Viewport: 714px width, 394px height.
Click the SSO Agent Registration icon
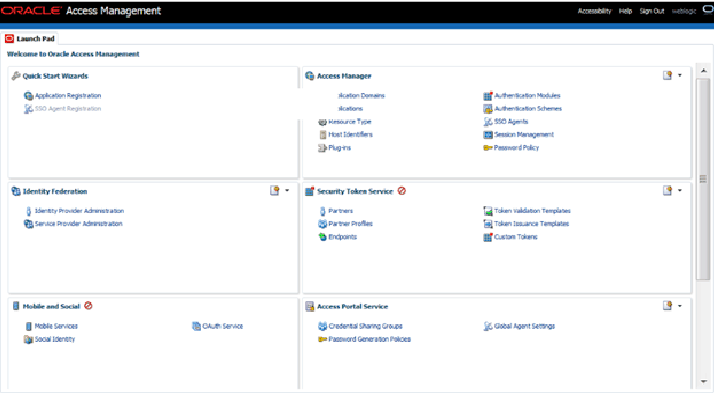click(28, 109)
